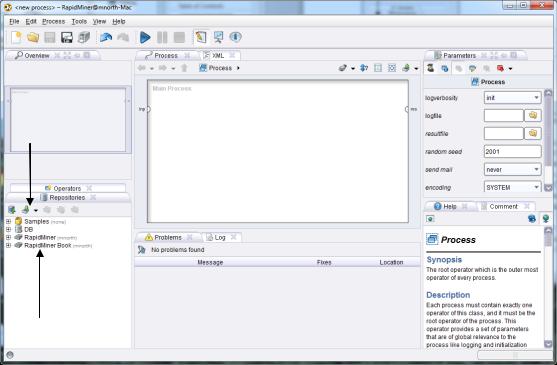
Task: Expand the Samples repository node
Action: point(9,222)
